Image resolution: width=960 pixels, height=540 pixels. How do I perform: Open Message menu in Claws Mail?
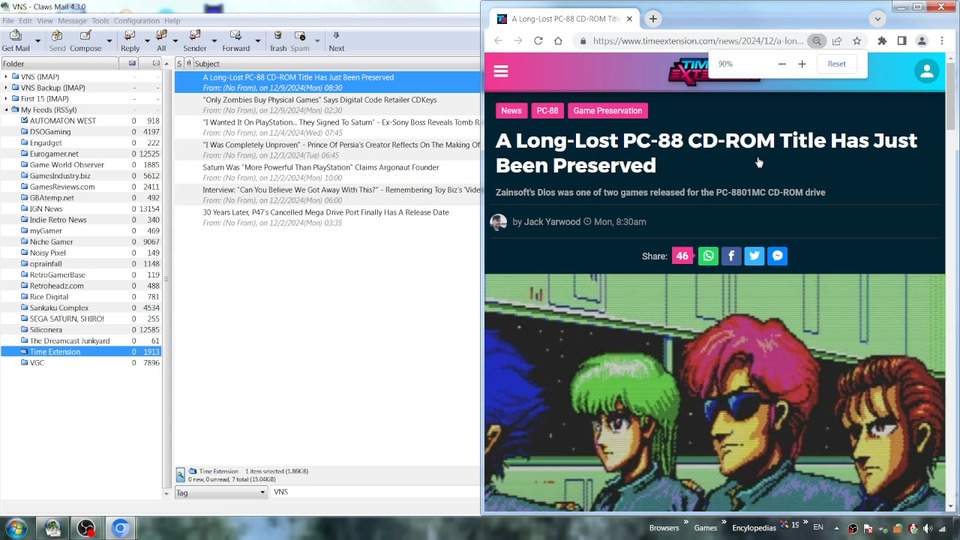click(x=72, y=21)
